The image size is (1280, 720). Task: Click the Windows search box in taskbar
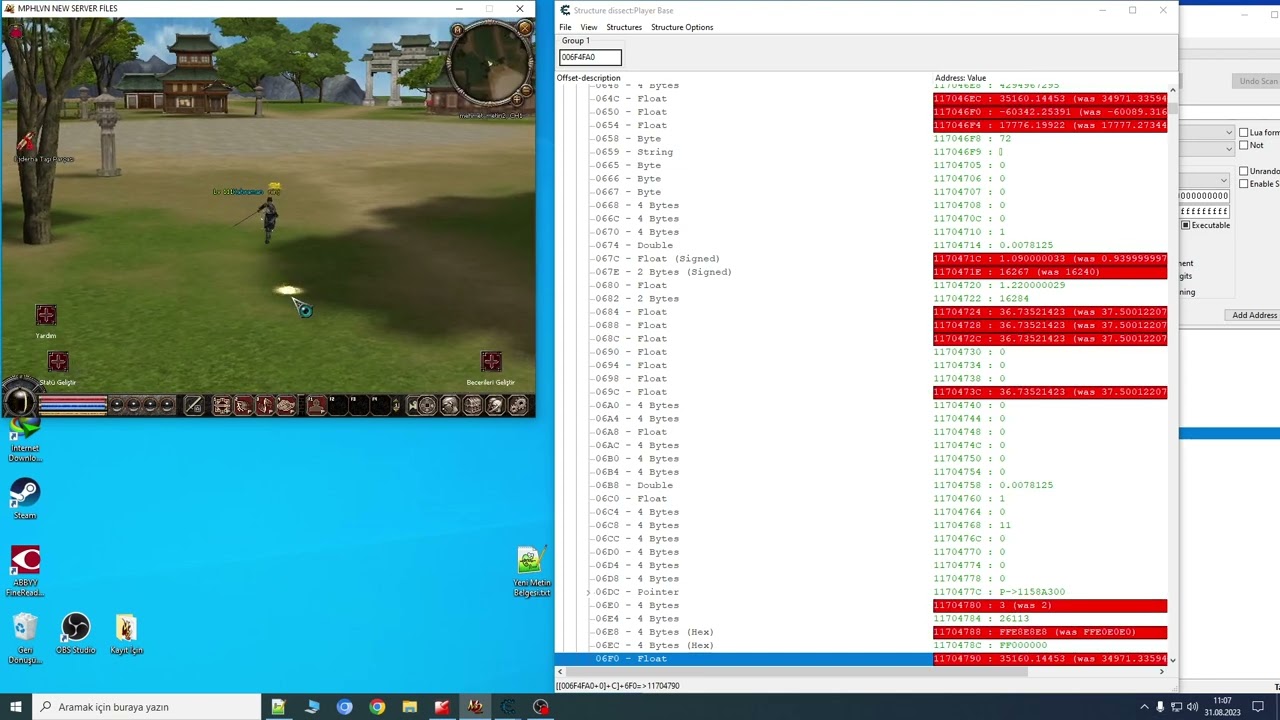coord(148,707)
